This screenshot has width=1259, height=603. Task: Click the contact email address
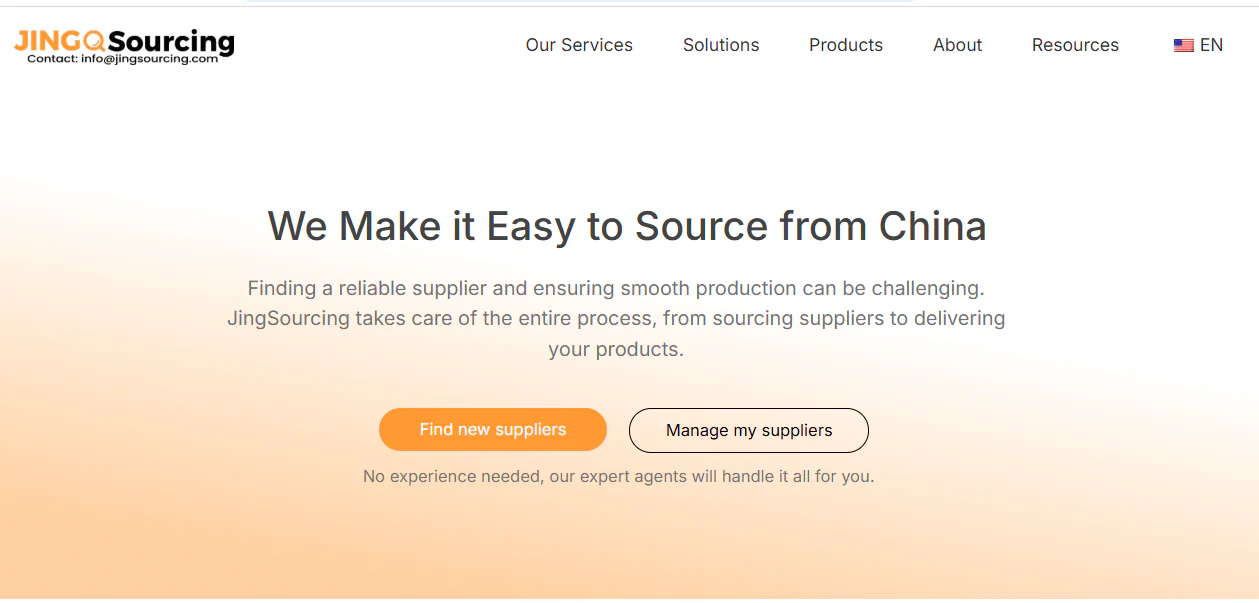122,58
